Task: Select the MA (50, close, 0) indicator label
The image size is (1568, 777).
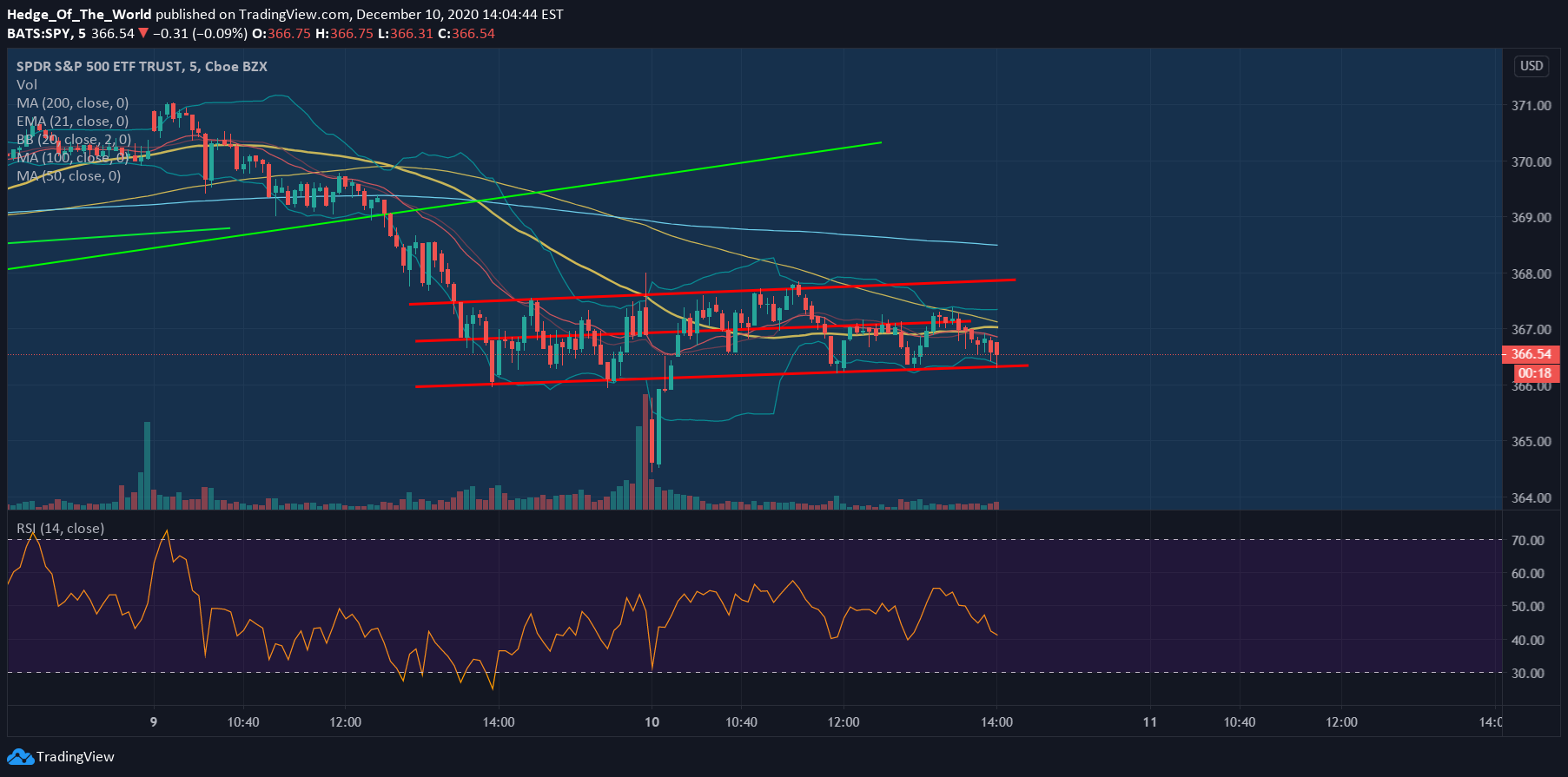Action: click(69, 175)
